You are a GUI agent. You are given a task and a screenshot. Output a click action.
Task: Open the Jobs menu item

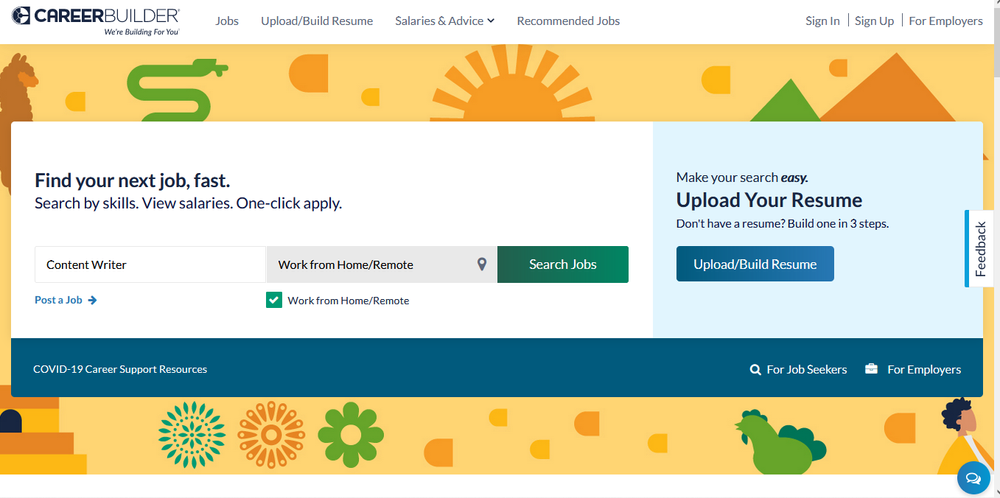click(x=227, y=21)
